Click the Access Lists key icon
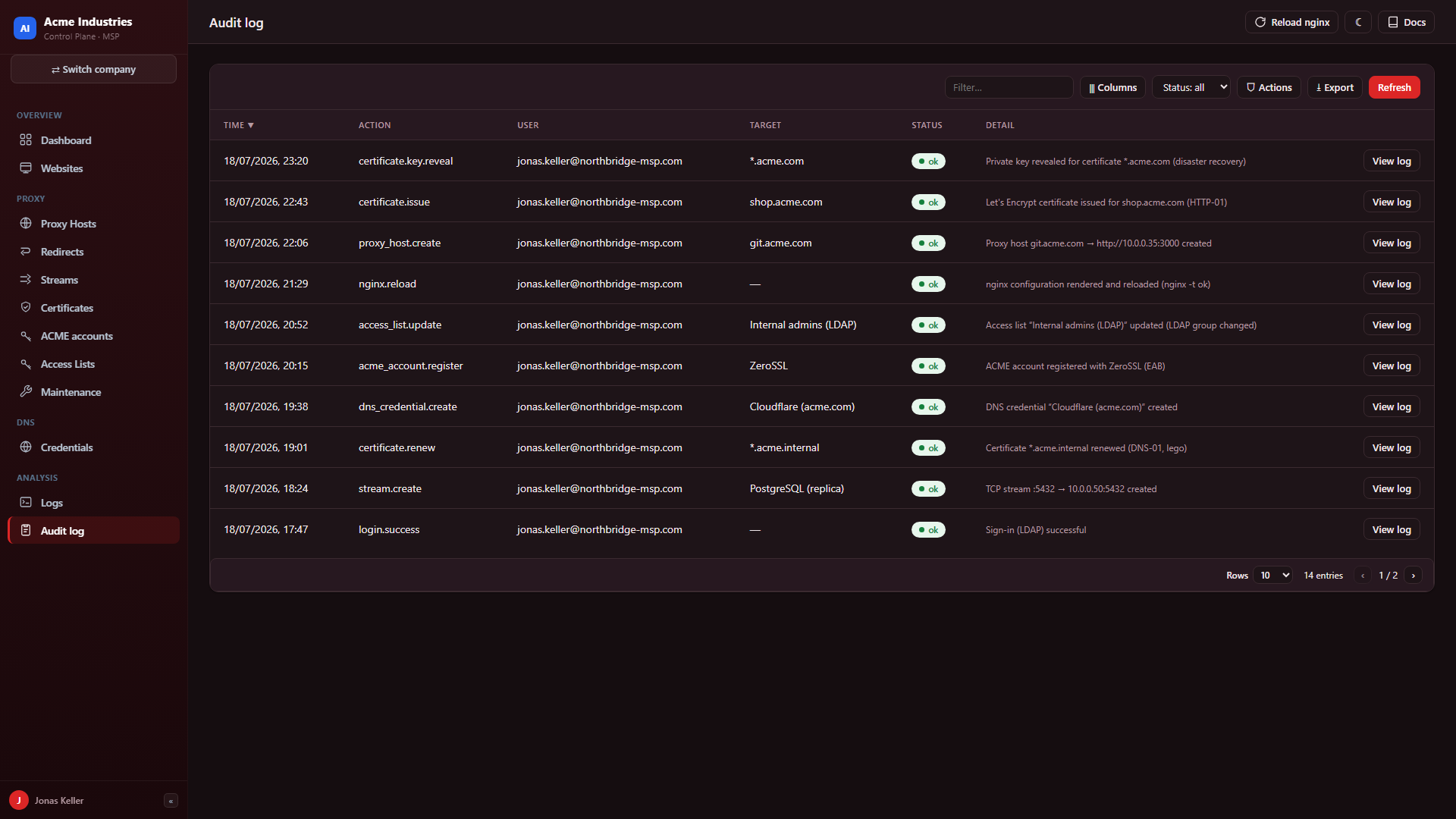 26,364
